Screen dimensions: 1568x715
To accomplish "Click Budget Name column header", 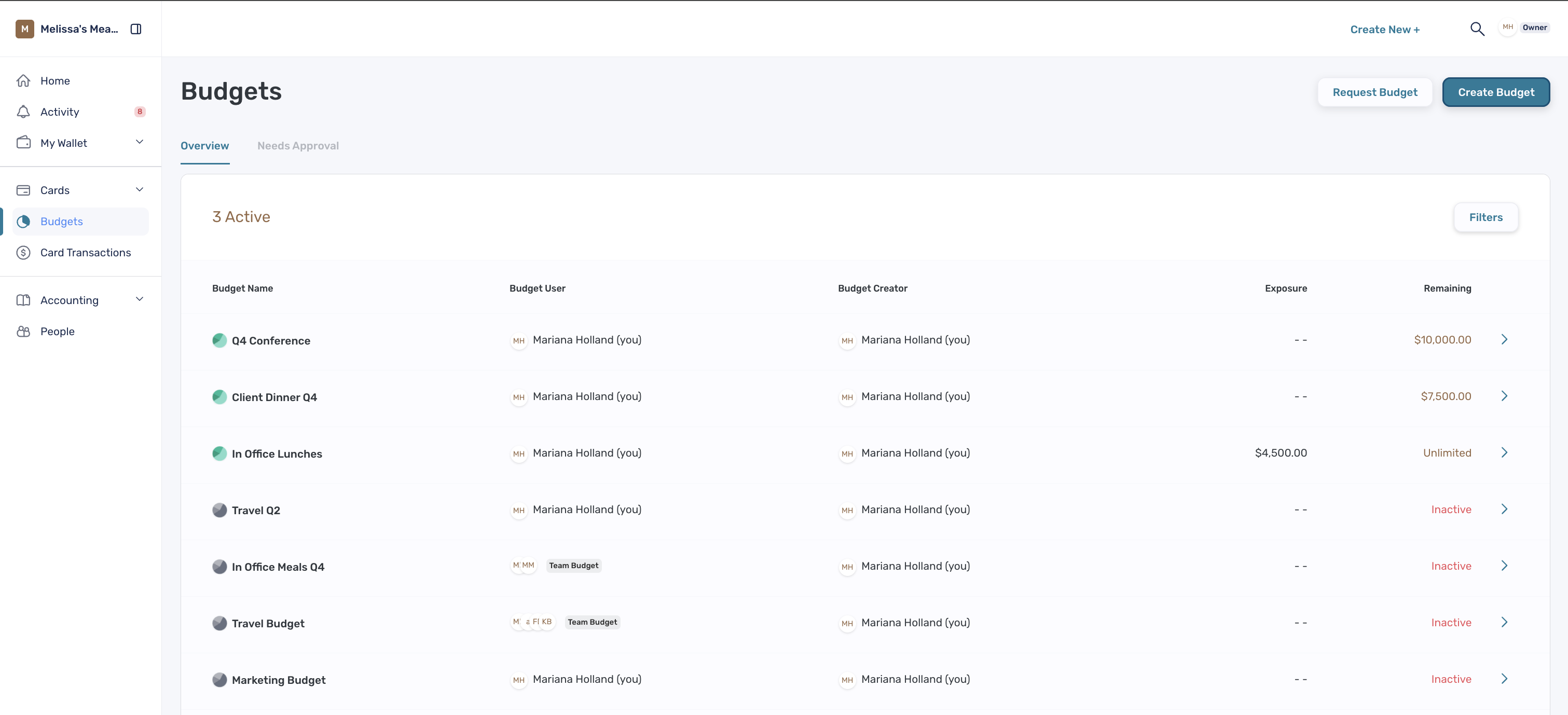I will click(x=242, y=288).
